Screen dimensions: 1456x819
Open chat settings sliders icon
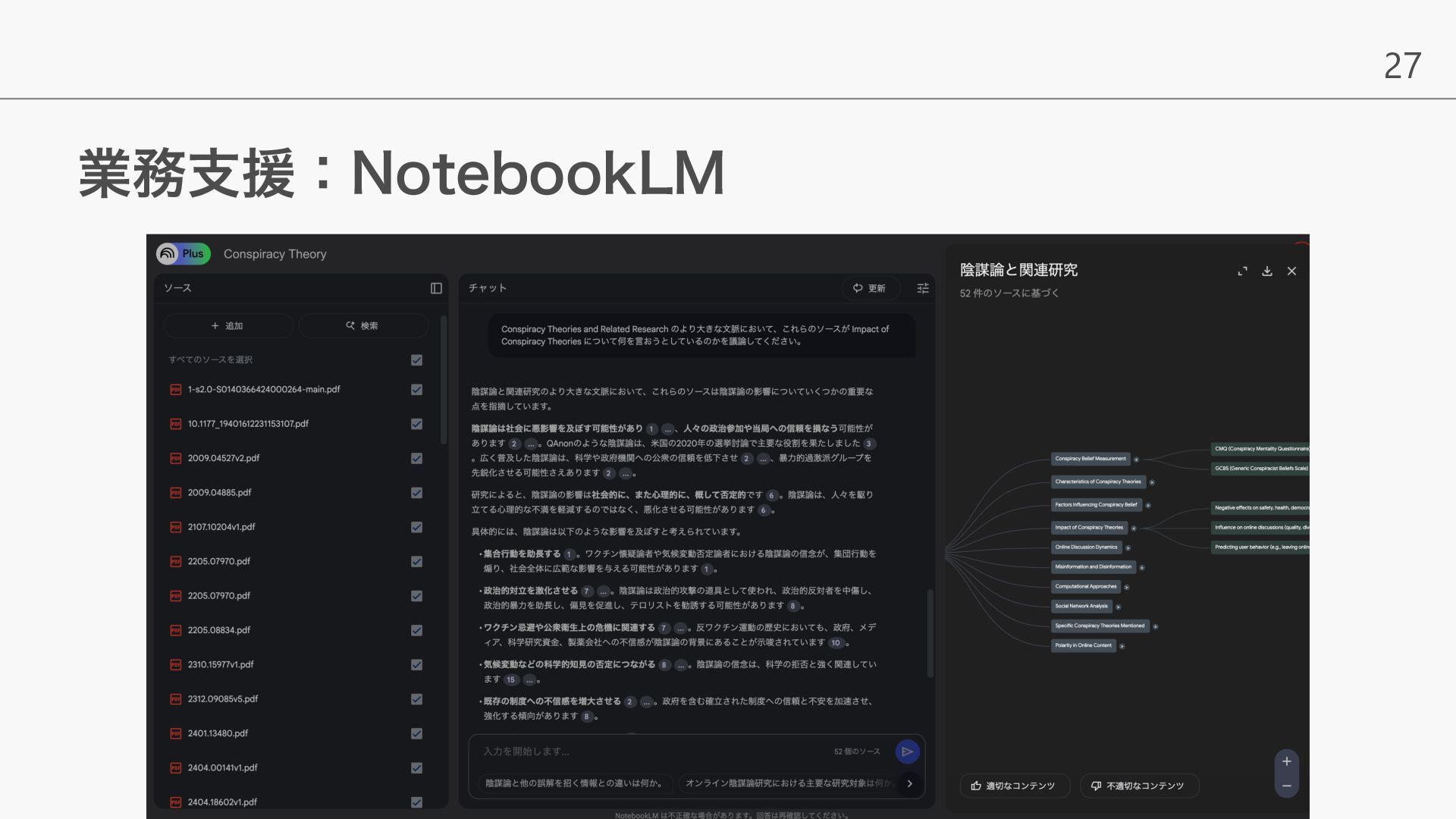click(x=923, y=288)
